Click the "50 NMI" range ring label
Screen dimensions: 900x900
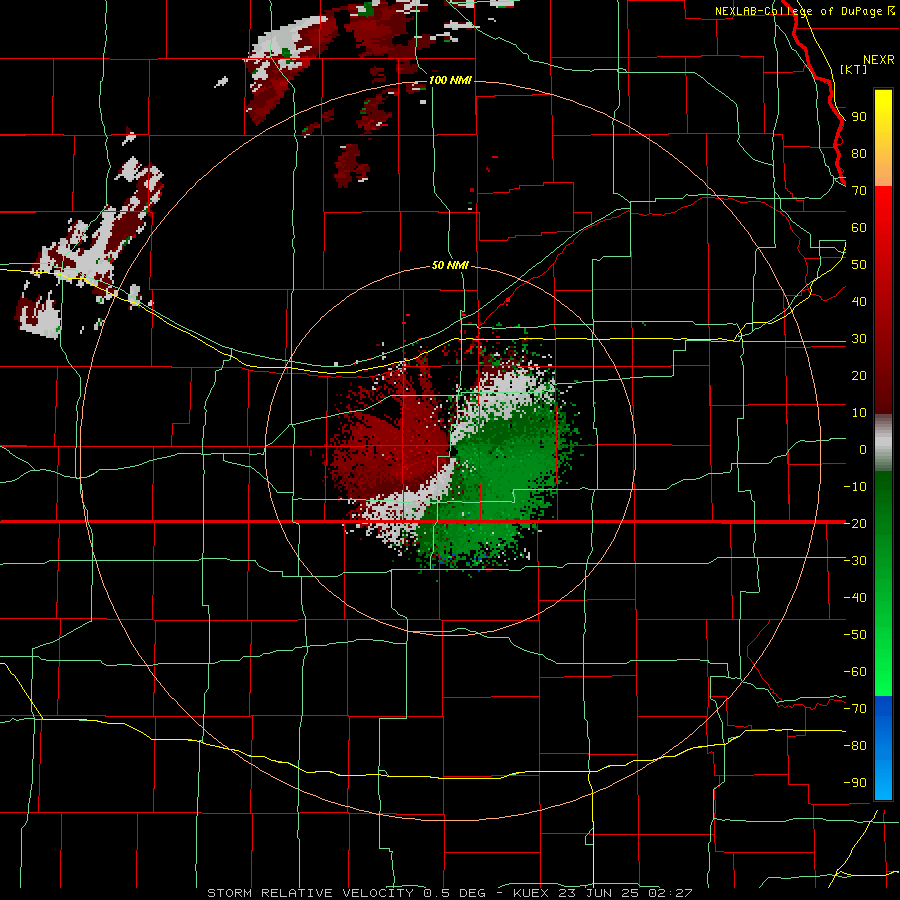coord(450,265)
